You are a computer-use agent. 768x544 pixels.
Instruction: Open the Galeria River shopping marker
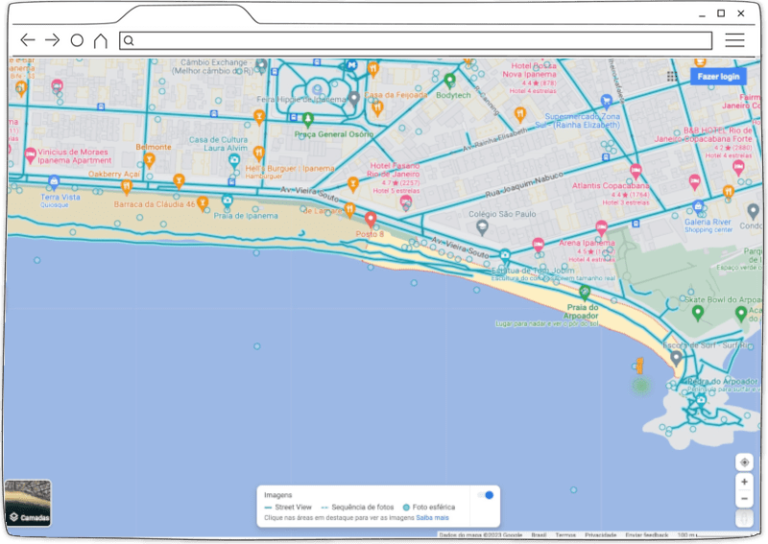point(698,208)
